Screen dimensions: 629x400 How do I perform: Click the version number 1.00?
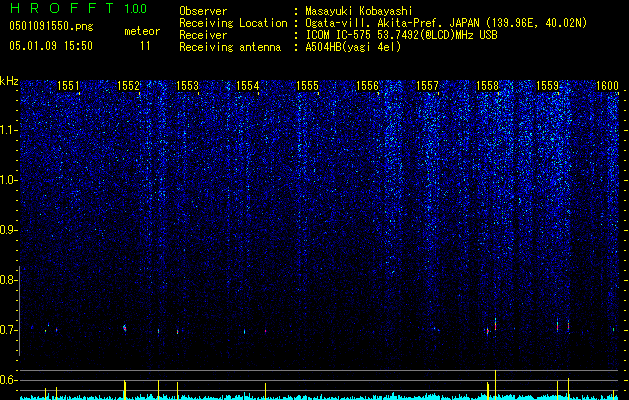pyautogui.click(x=135, y=8)
